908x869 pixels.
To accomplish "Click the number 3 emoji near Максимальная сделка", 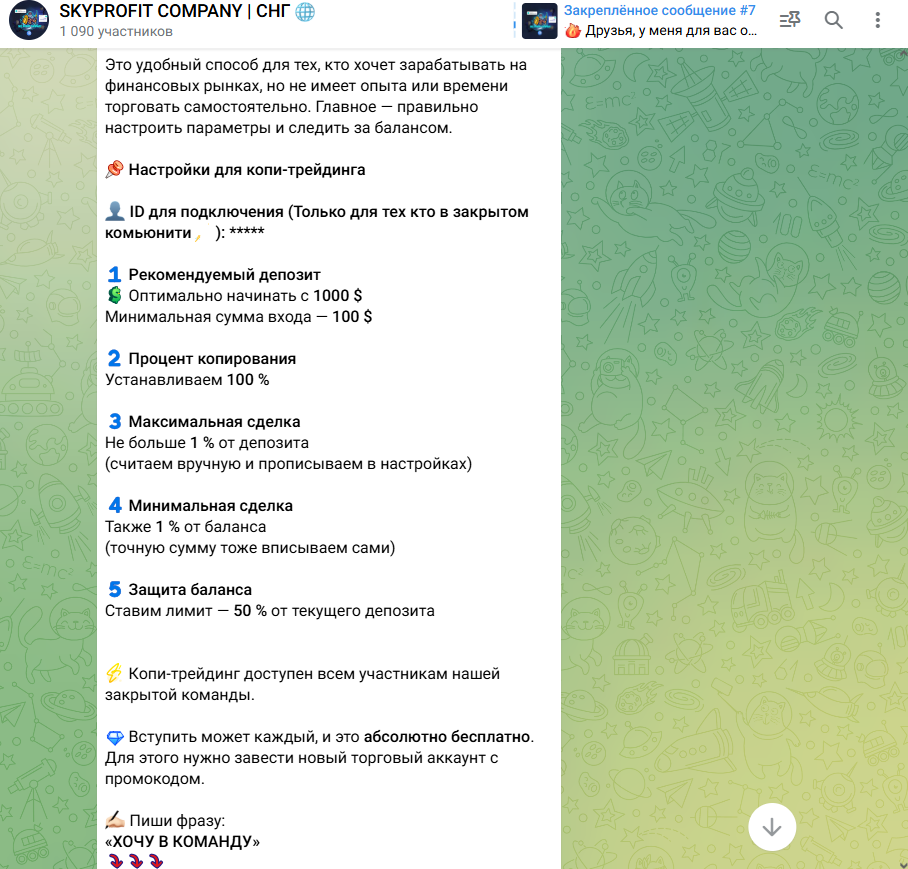I will (115, 421).
